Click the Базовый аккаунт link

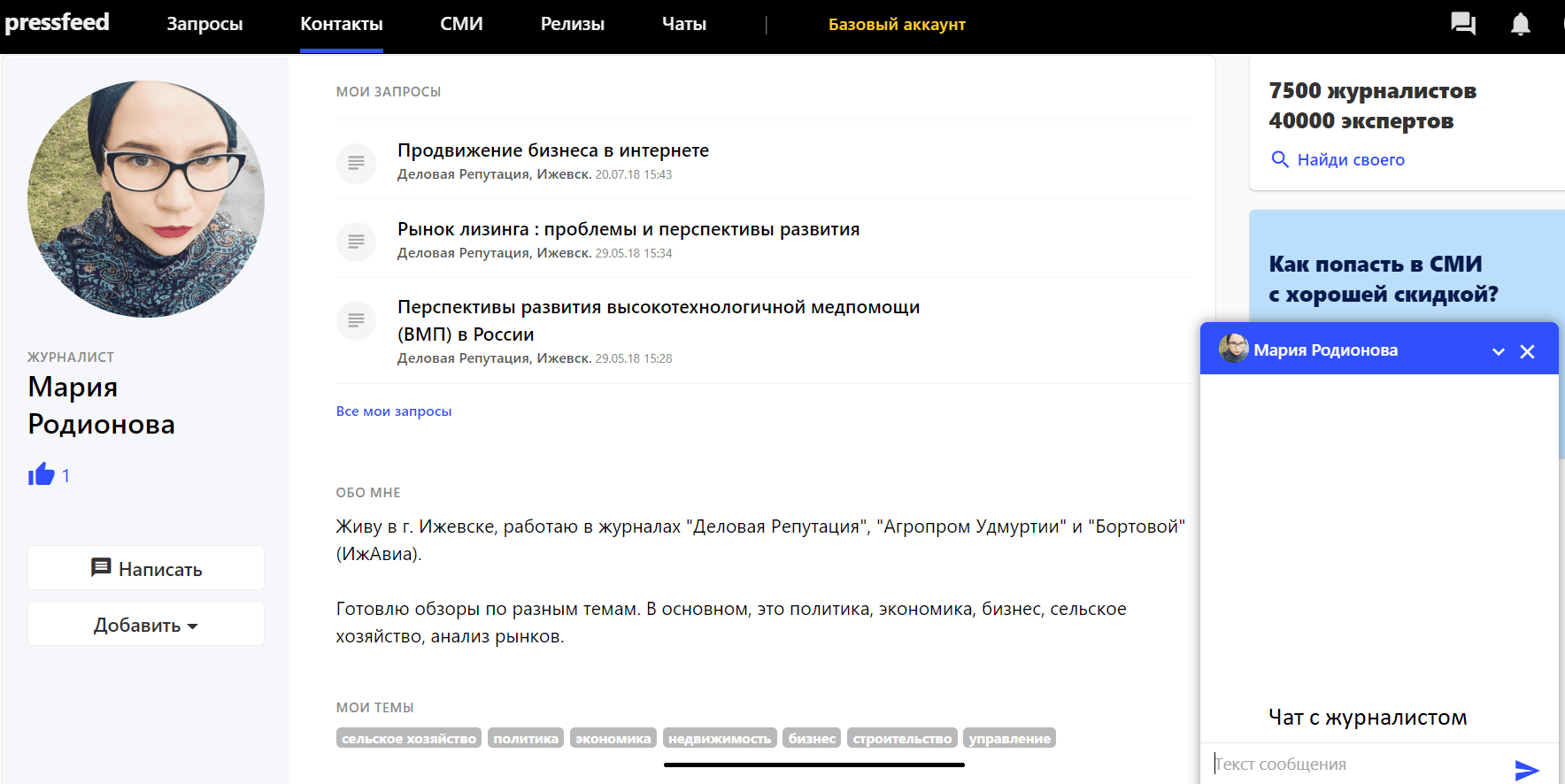(x=896, y=25)
